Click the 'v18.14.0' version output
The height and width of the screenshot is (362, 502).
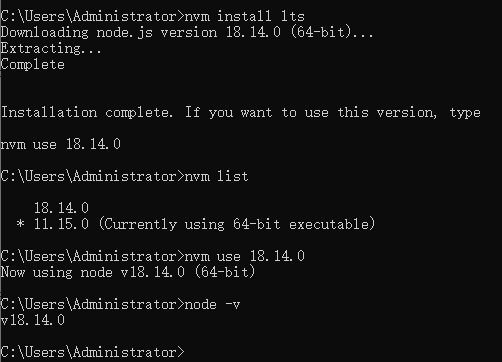coord(32,320)
